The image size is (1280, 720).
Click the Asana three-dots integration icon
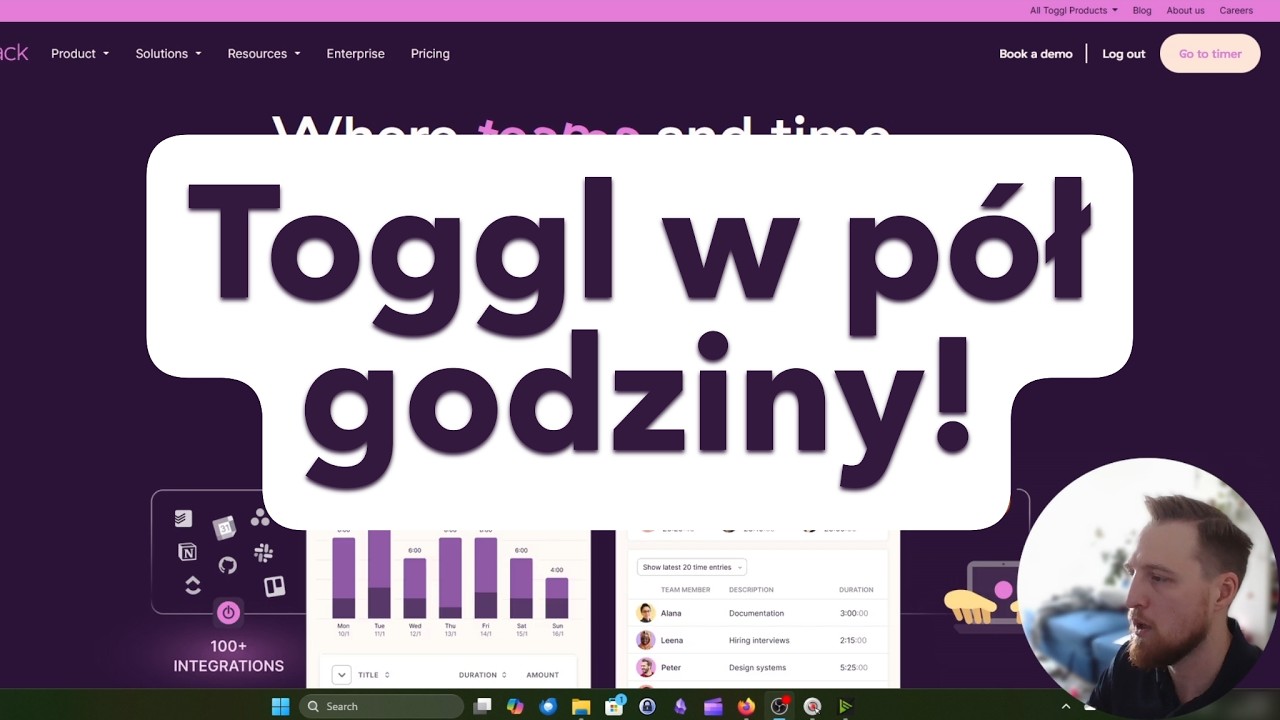click(x=260, y=517)
